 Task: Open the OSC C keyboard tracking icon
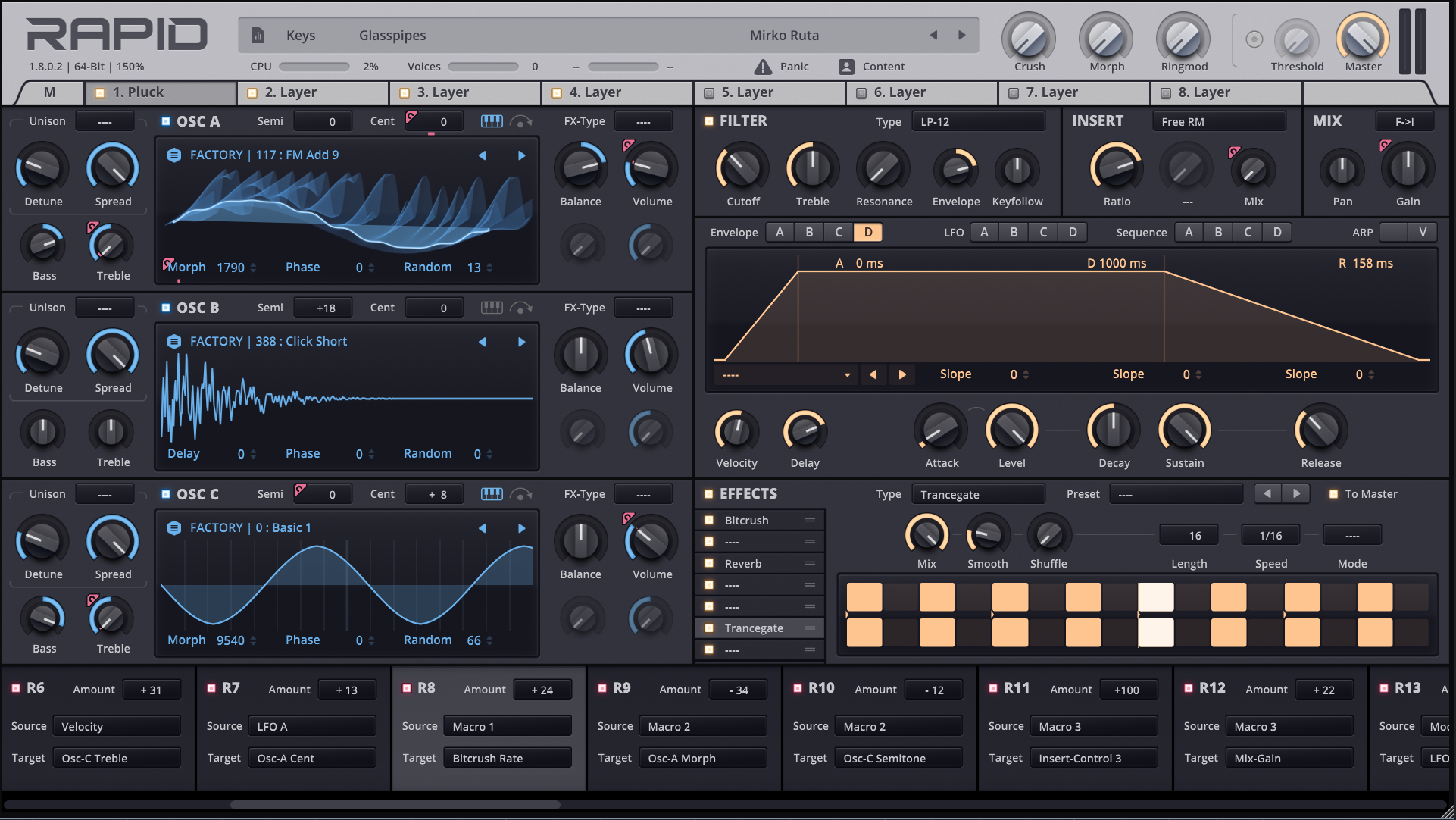point(492,494)
